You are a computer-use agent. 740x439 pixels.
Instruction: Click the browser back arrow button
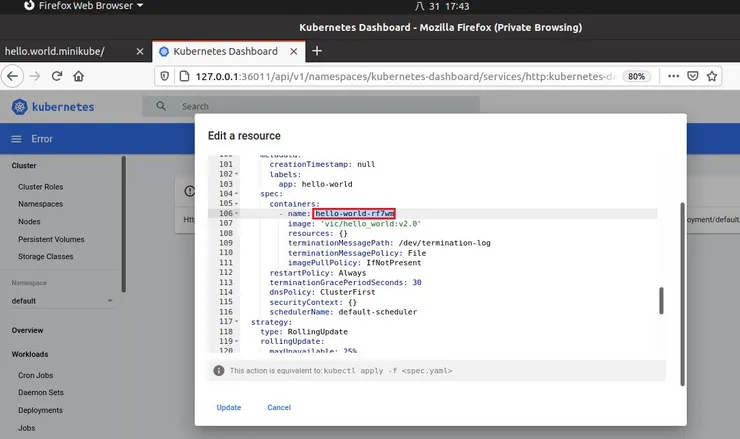point(13,76)
